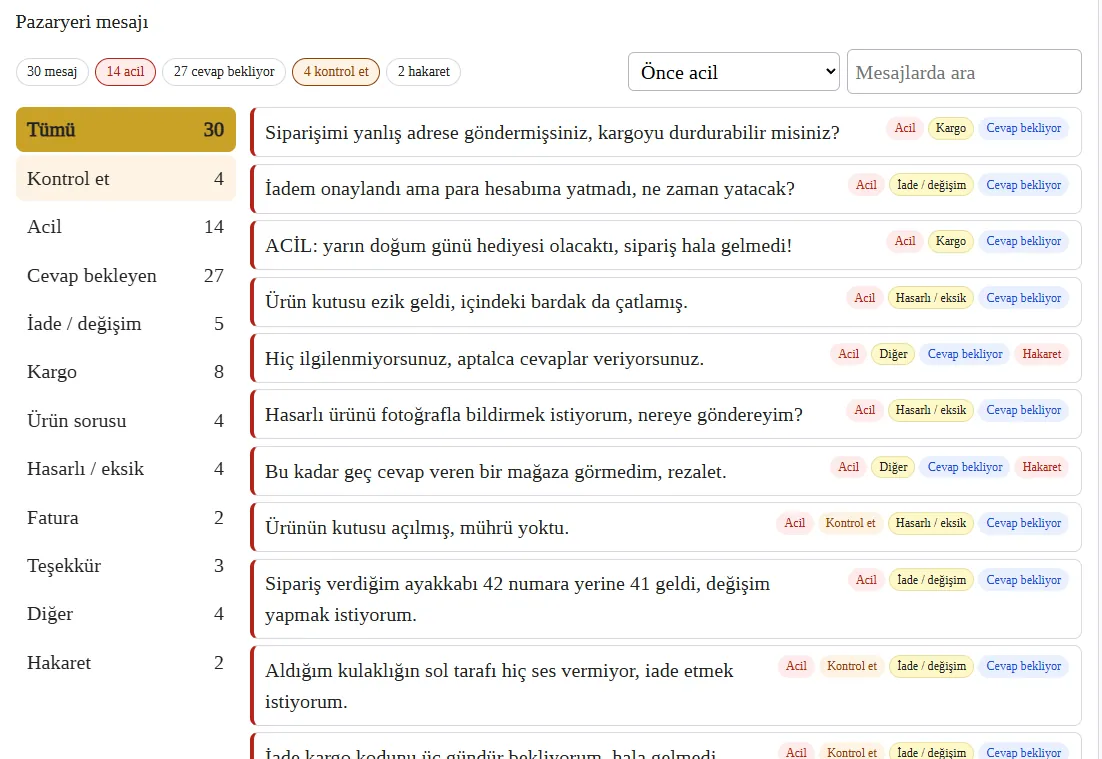The image size is (1102, 759).
Task: Open the 'Teşekkür' sidebar category
Action: (126, 566)
